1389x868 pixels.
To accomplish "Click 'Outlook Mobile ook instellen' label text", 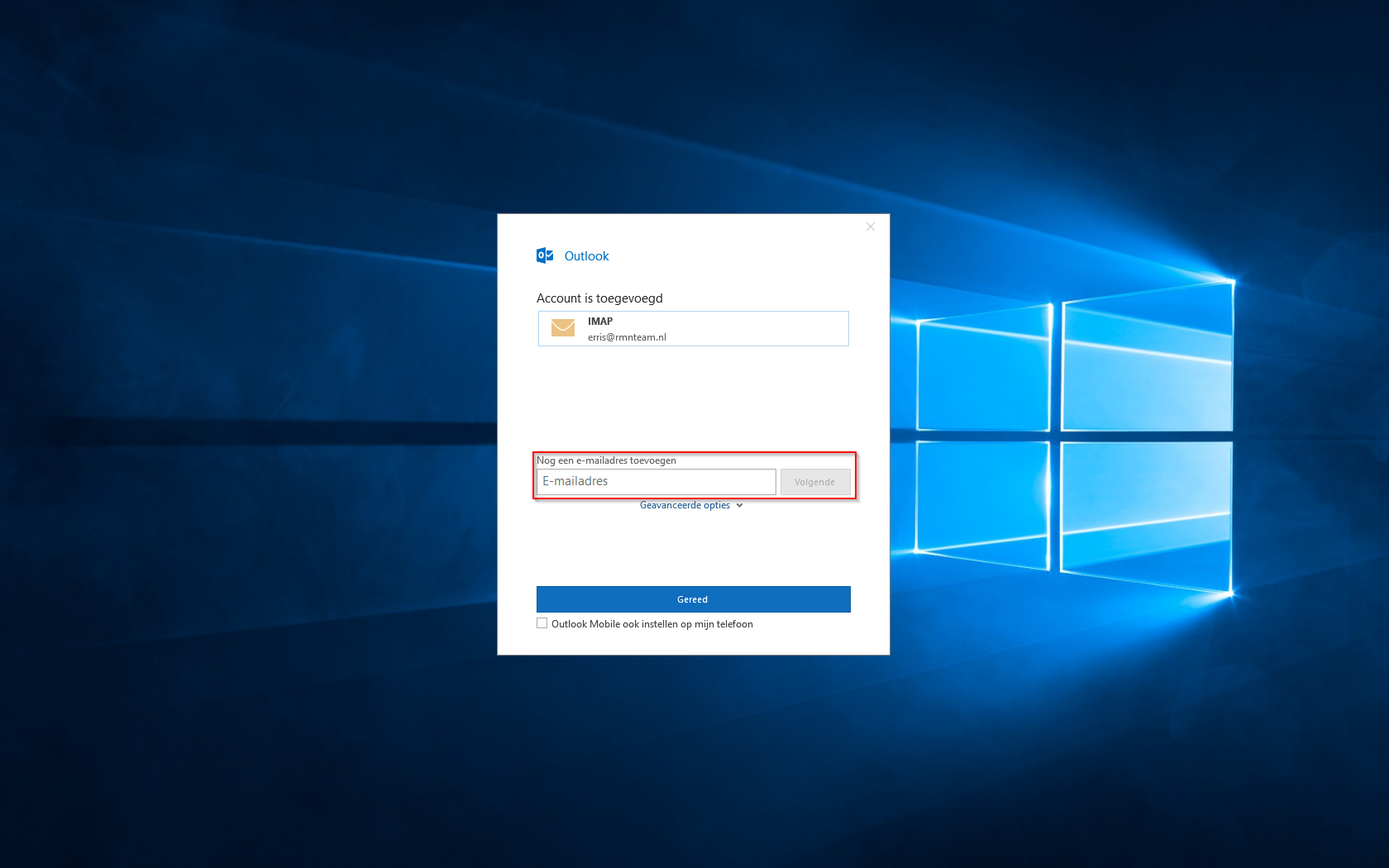I will [x=652, y=624].
